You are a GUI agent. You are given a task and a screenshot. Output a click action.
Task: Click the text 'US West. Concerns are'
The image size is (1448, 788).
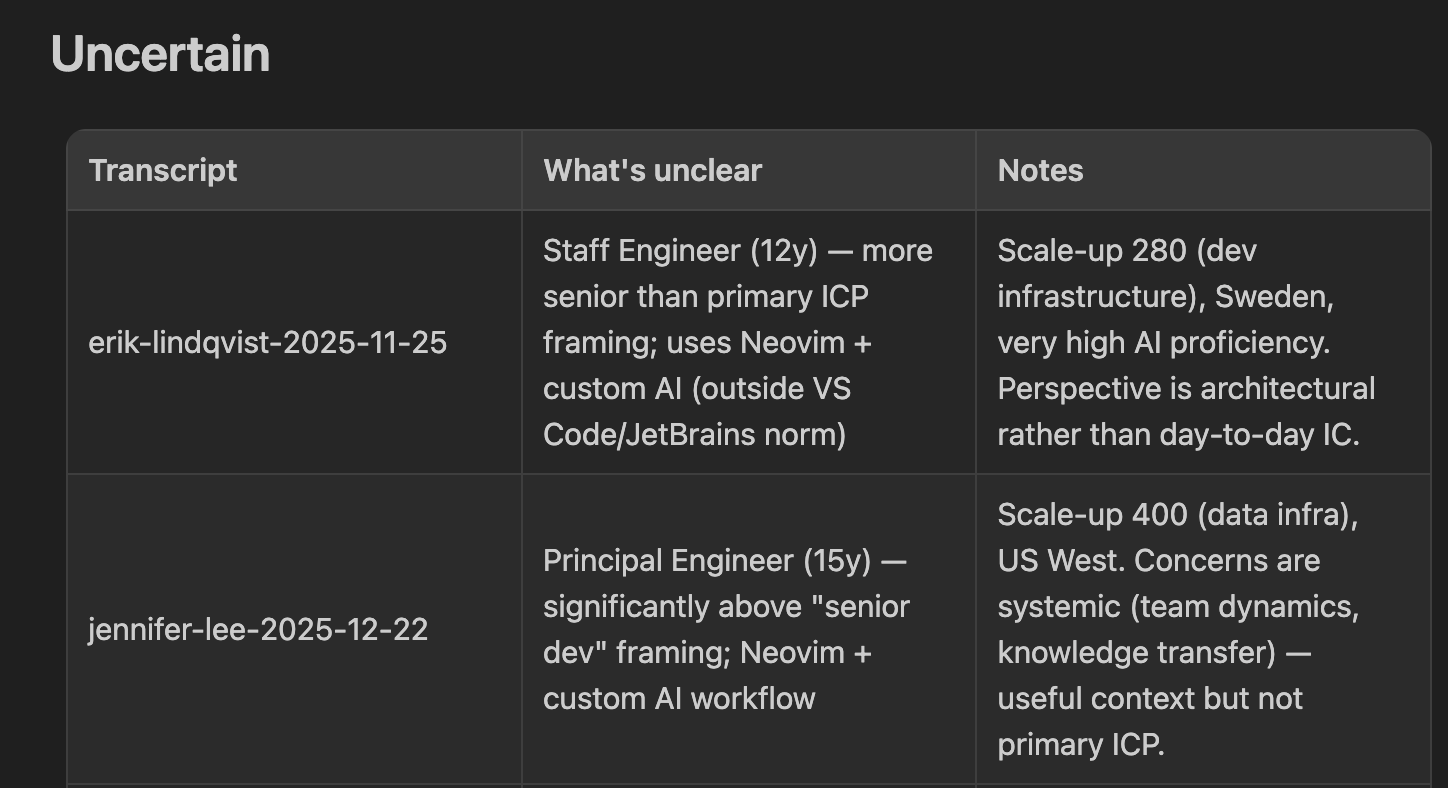click(1158, 560)
